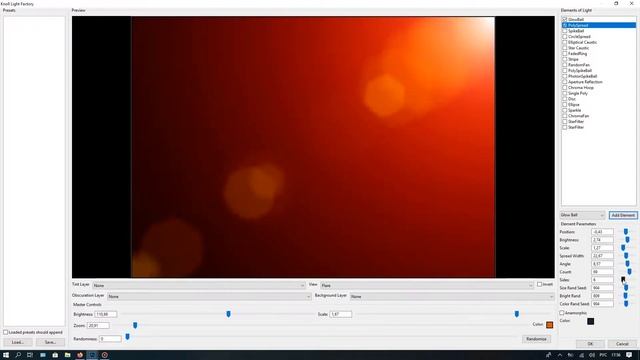The height and width of the screenshot is (360, 640).
Task: Enable the Elliptical Caustic checkbox
Action: click(x=564, y=42)
